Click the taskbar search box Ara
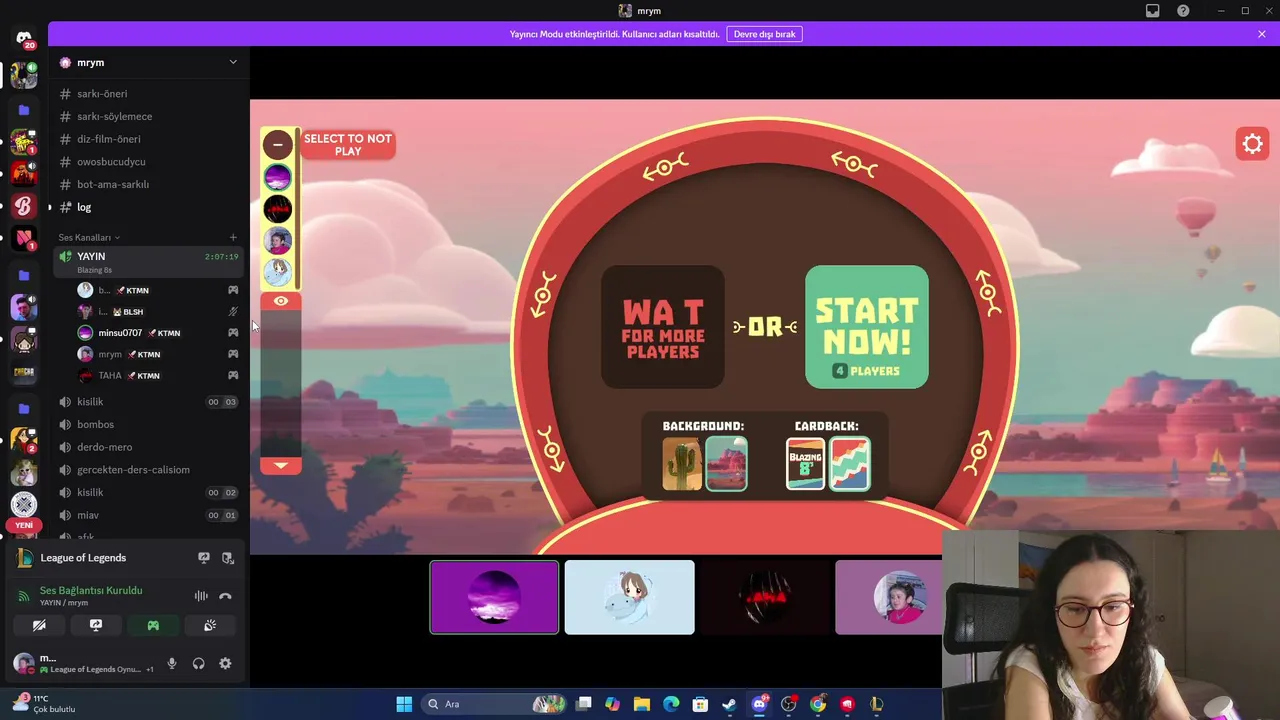 pos(492,704)
